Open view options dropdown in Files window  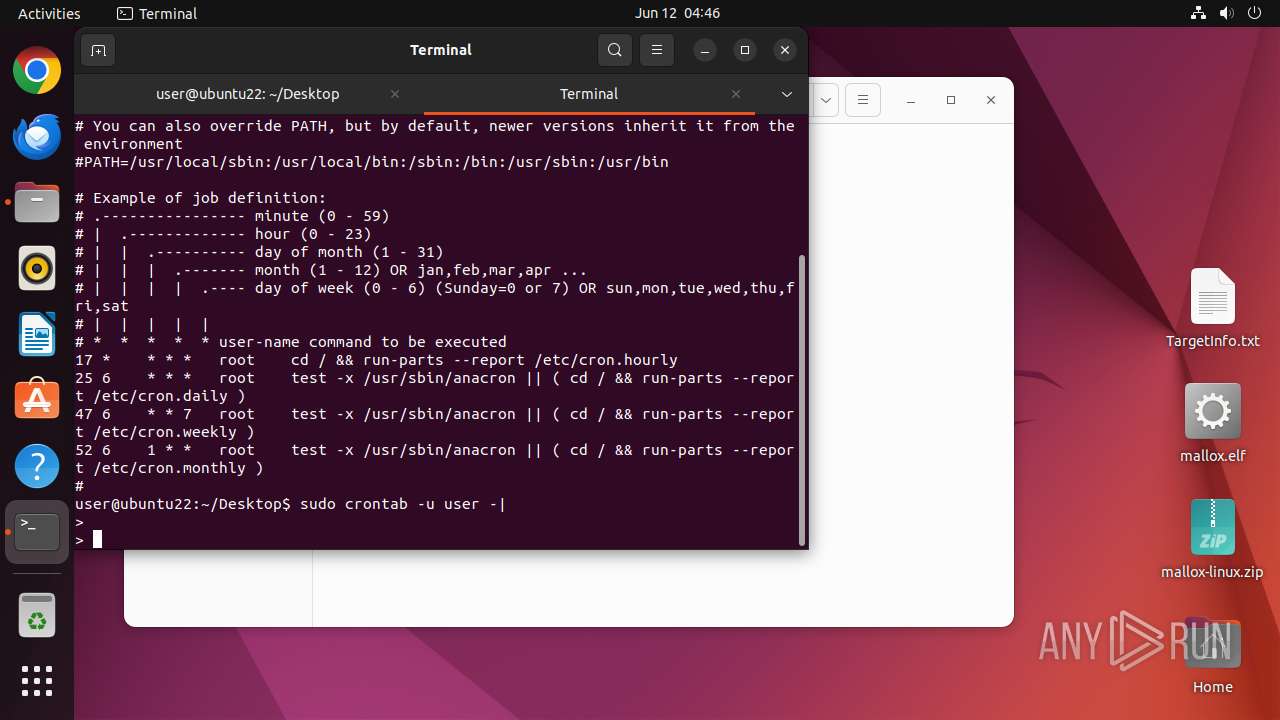826,100
